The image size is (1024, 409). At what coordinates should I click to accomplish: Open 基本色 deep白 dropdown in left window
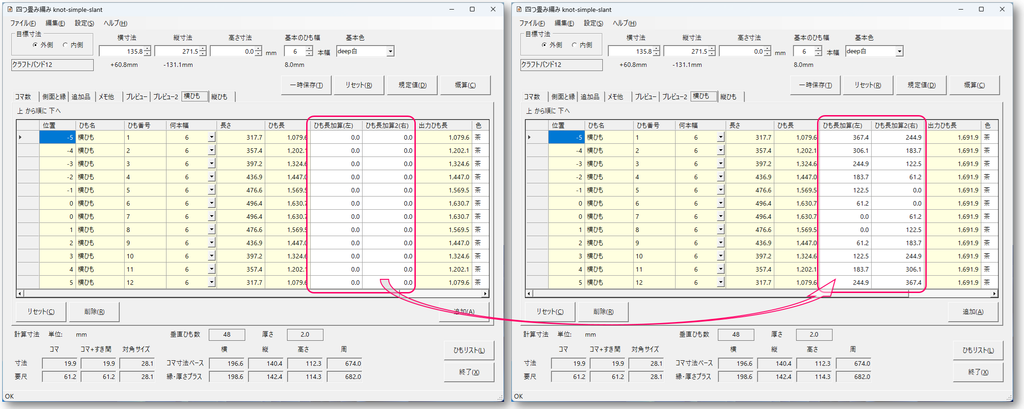391,51
